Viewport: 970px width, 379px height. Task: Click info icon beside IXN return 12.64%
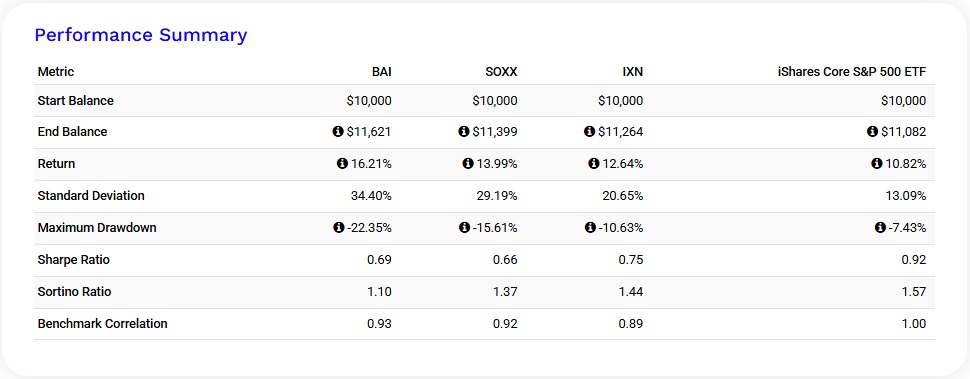click(593, 164)
